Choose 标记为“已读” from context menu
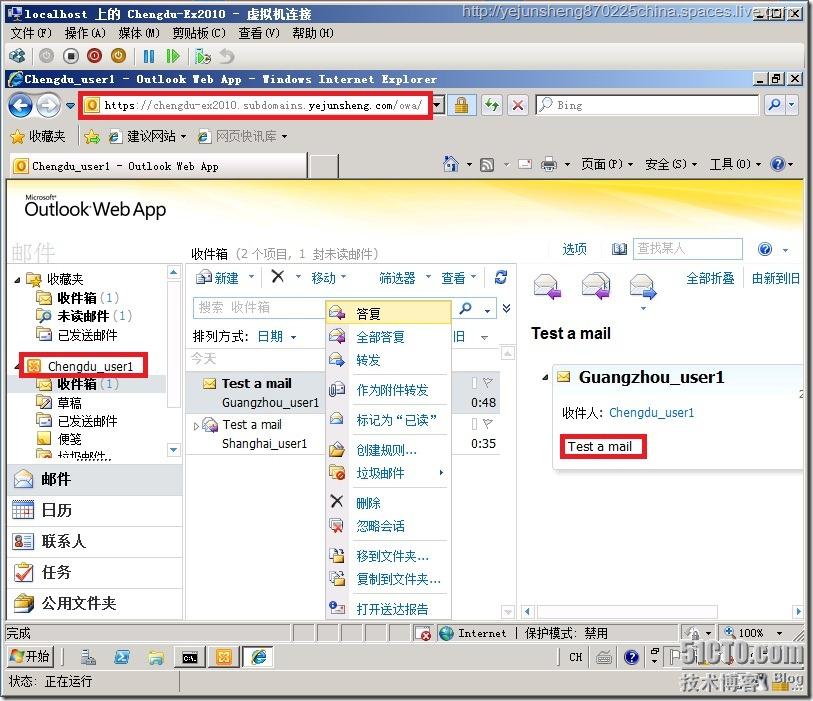Viewport: 813px width, 701px height. [388, 420]
